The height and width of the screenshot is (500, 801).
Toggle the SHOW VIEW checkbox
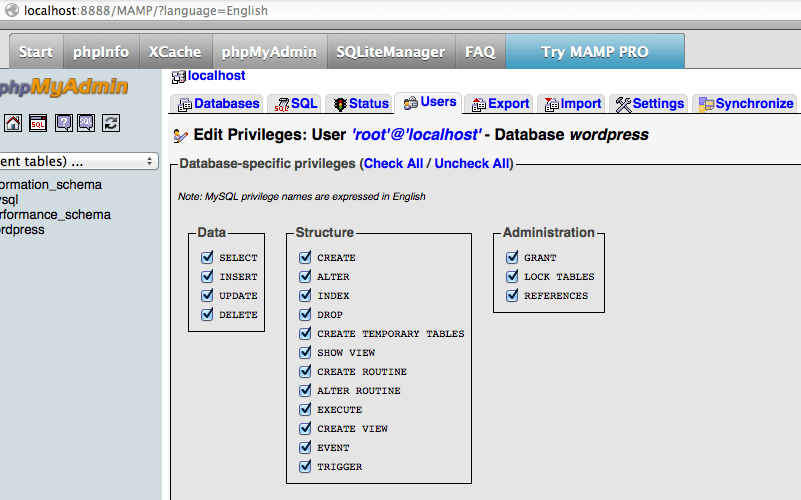[x=305, y=352]
